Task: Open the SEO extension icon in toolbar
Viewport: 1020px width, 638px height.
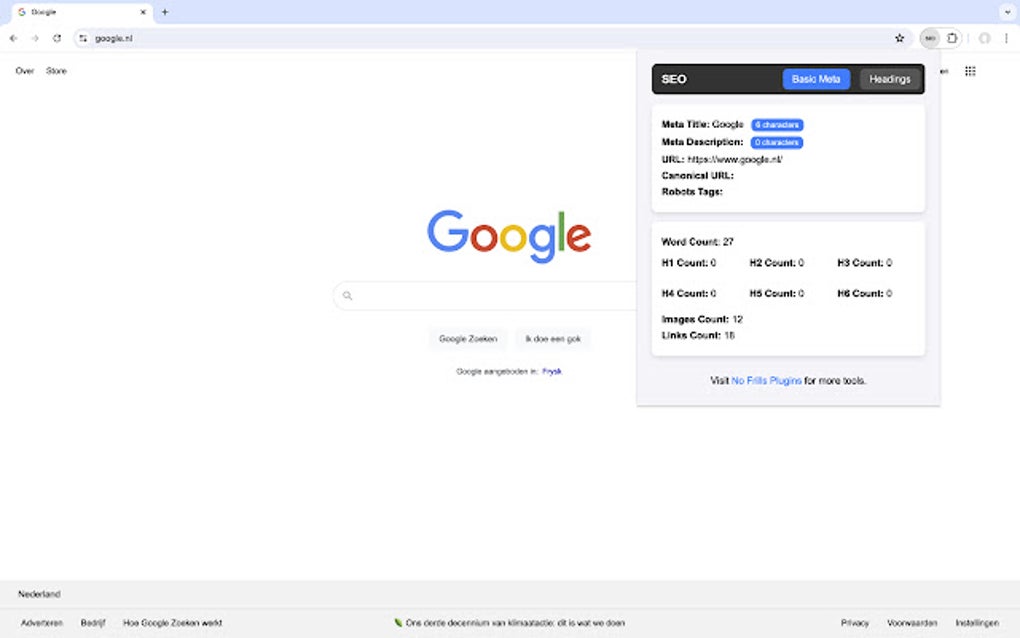Action: tap(930, 37)
